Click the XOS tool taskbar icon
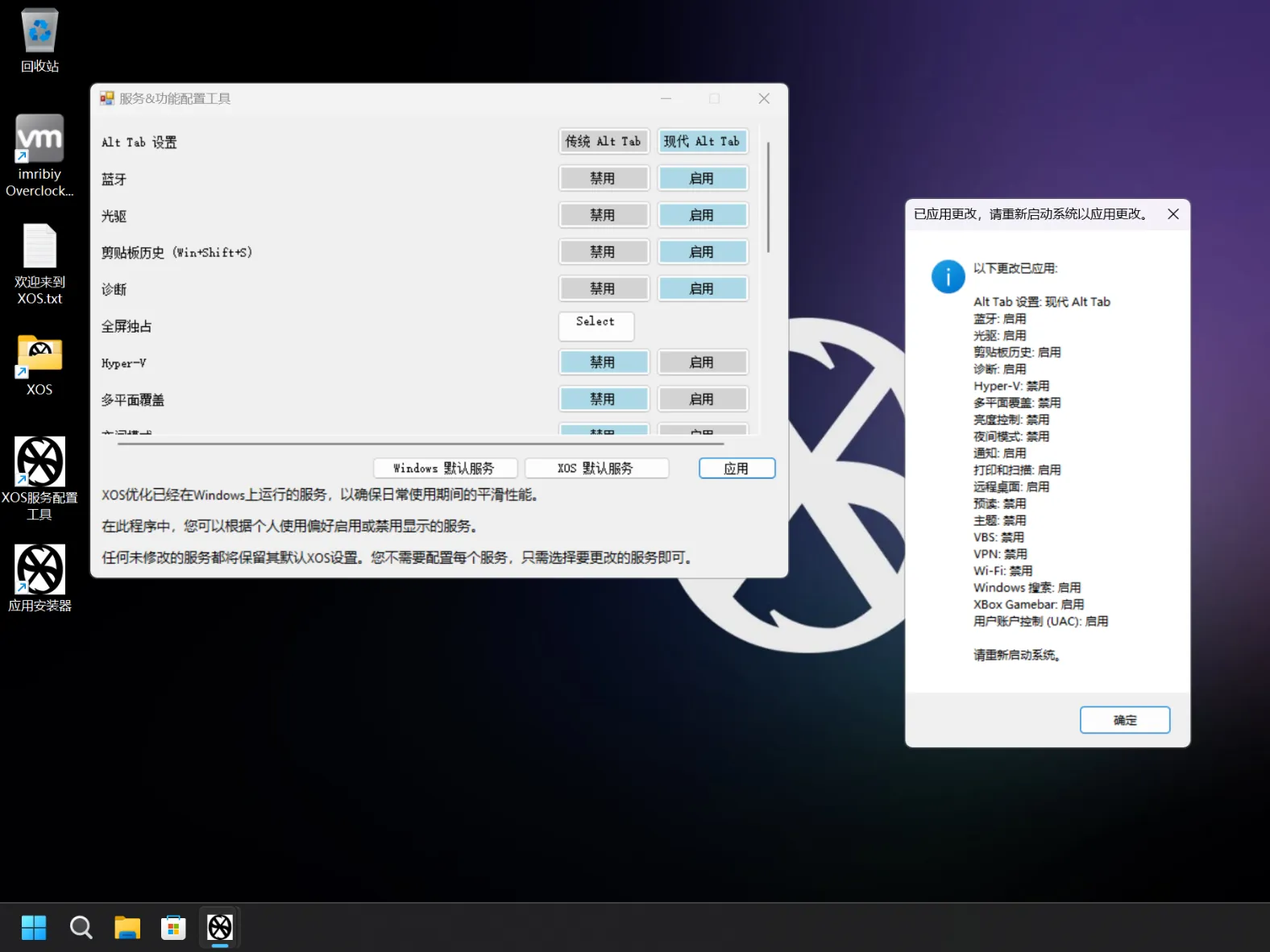1270x952 pixels. coord(220,928)
